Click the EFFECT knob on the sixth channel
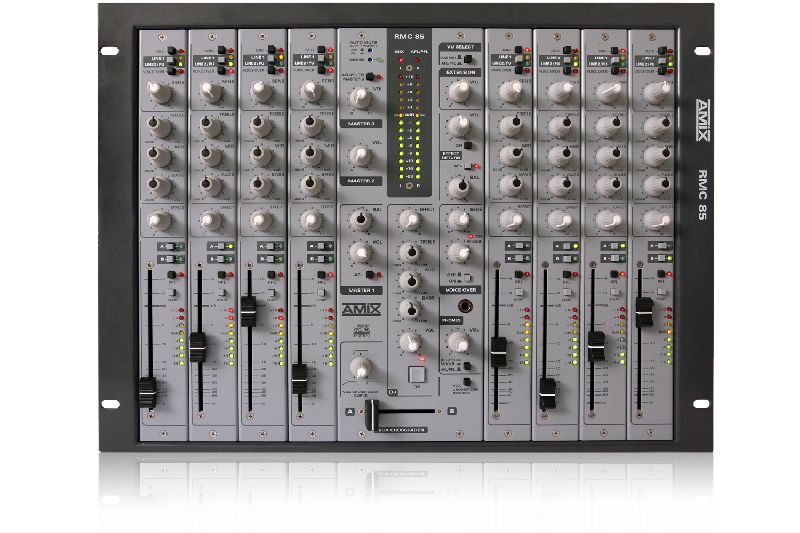The height and width of the screenshot is (533, 800). click(559, 220)
